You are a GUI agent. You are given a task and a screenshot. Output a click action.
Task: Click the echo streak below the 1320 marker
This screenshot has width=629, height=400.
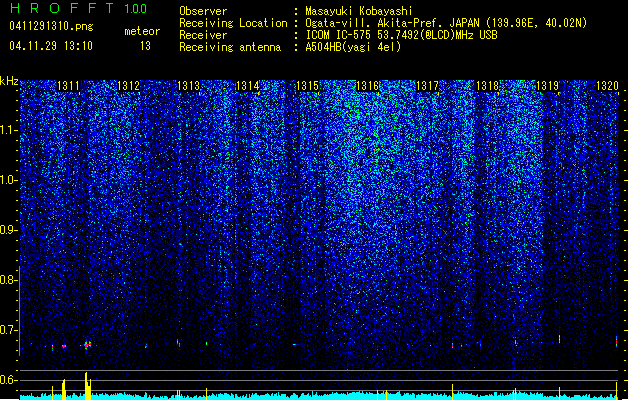(617, 341)
